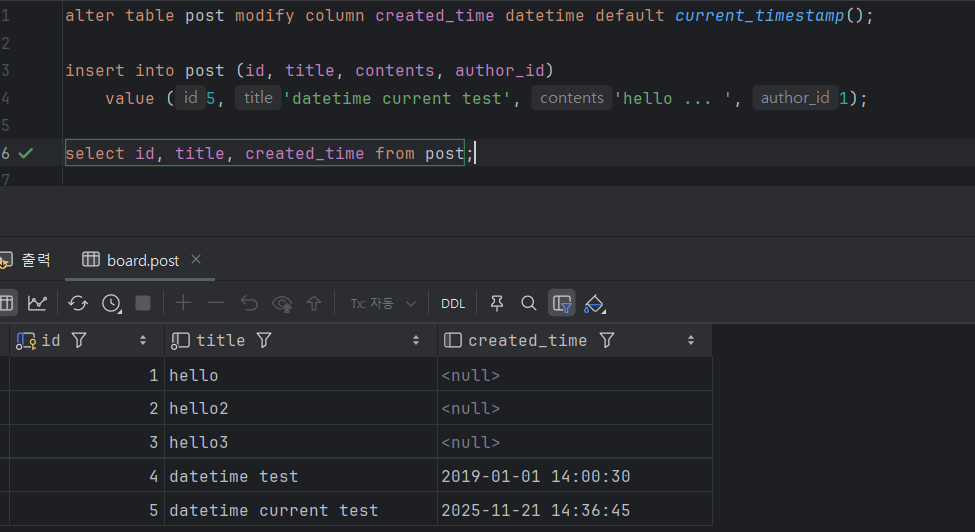Screen dimensions: 975x532
Task: Select the null created_time cell for hello3
Action: click(x=575, y=442)
